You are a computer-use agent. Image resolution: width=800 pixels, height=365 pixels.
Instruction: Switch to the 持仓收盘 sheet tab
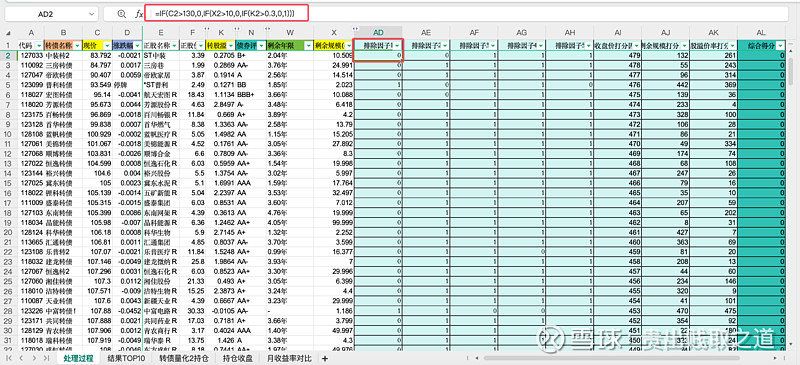coord(238,358)
